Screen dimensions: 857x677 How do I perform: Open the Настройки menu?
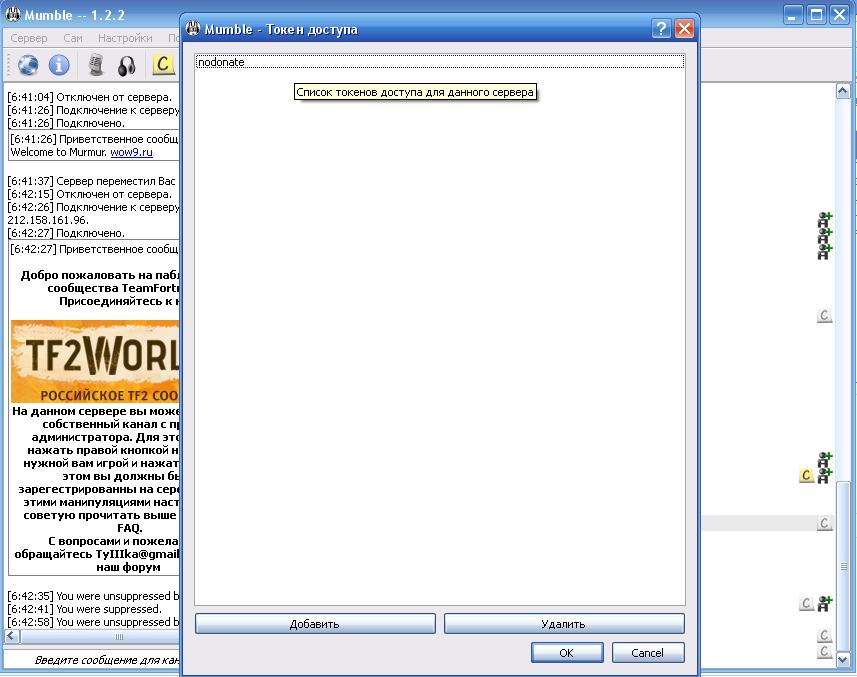tap(125, 38)
